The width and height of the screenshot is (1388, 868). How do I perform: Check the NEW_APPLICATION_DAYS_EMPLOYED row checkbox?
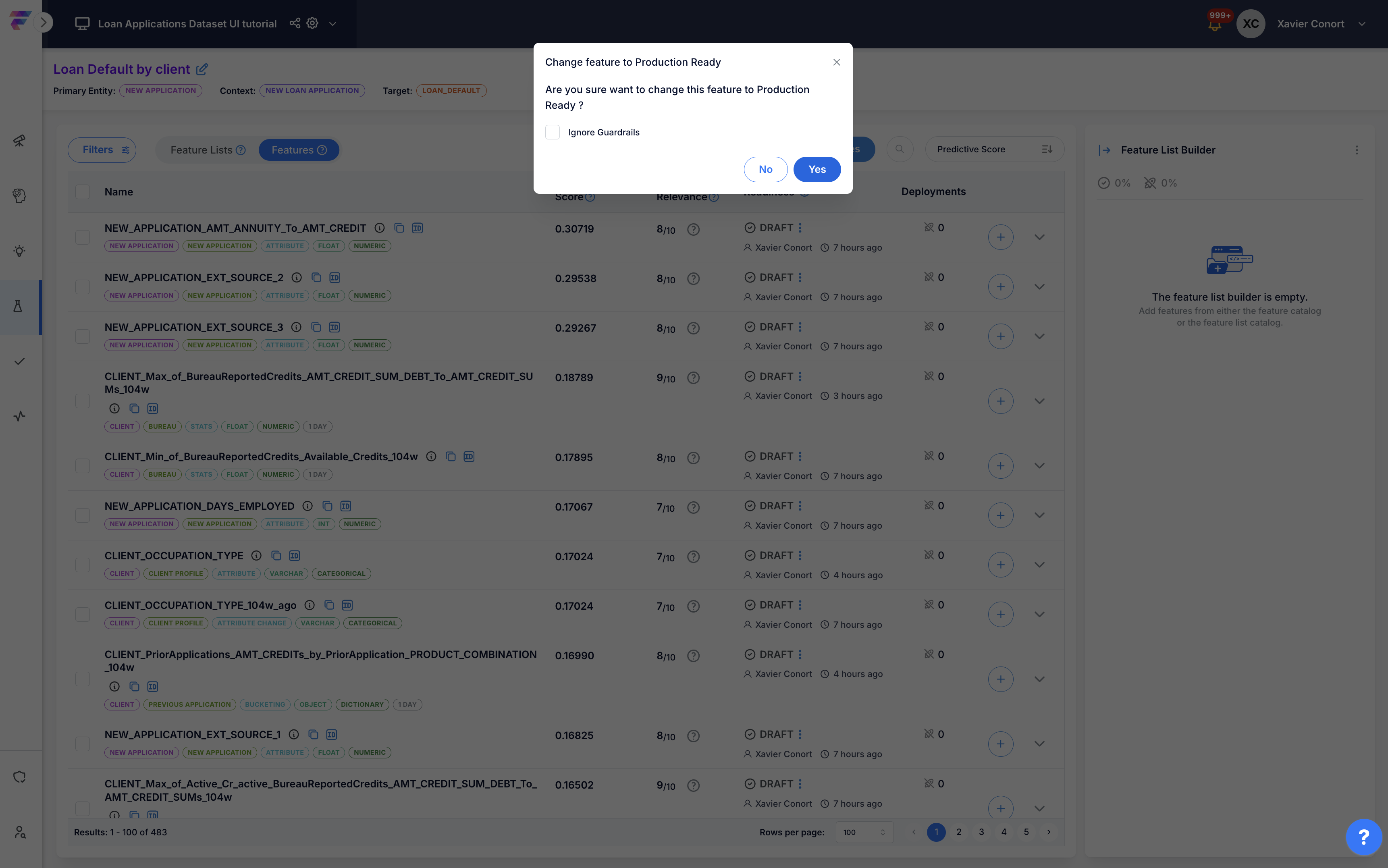[x=83, y=515]
